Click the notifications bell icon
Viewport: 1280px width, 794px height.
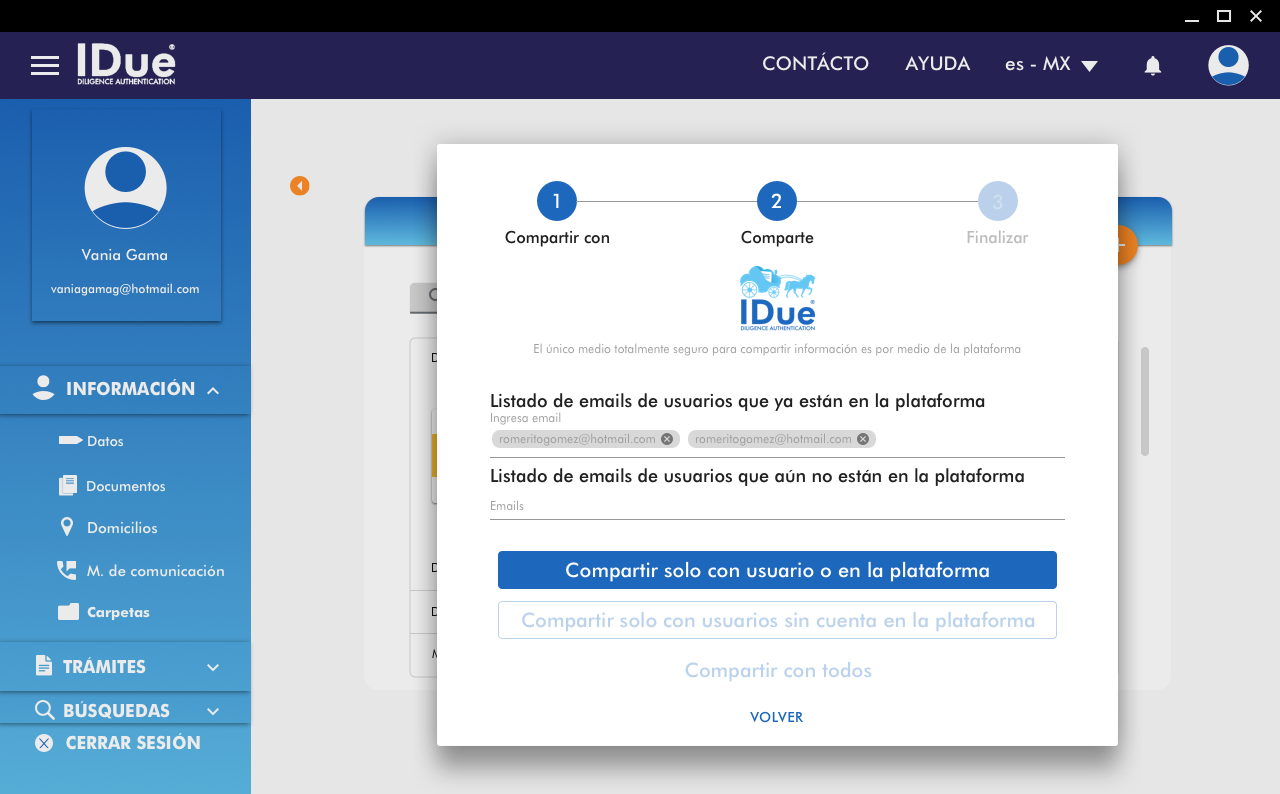coord(1152,66)
